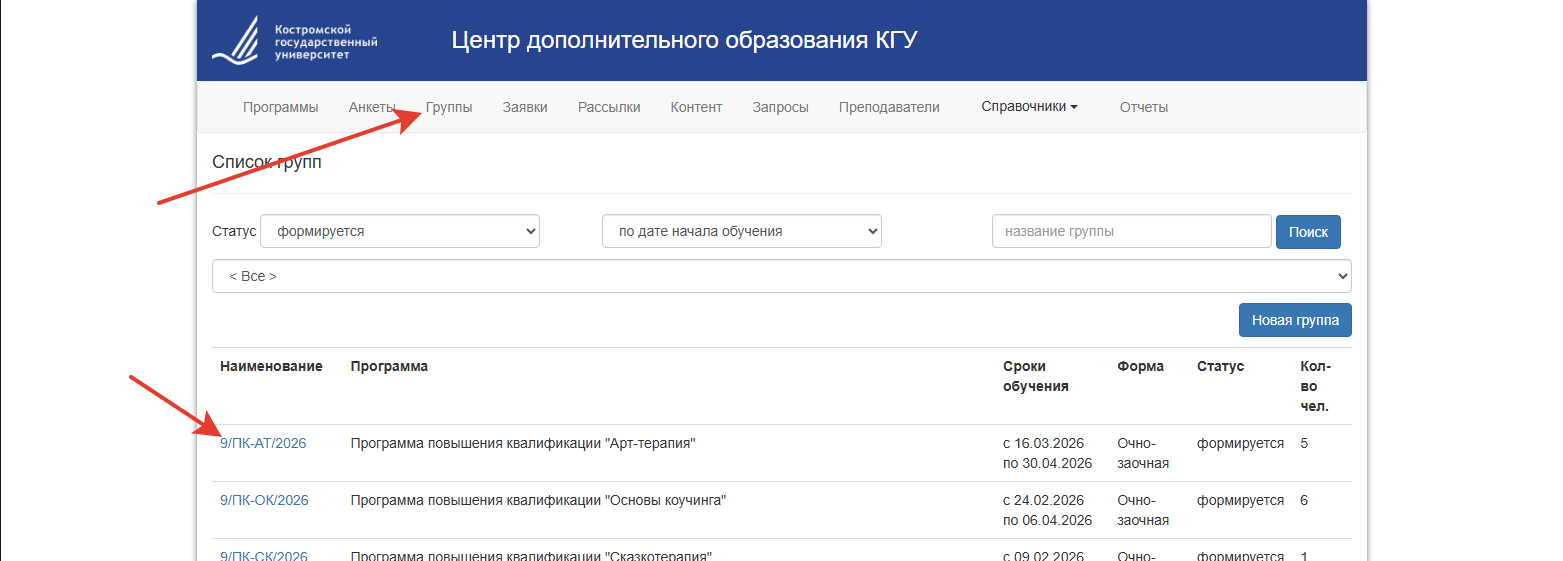The width and height of the screenshot is (1563, 561).
Task: Switch to the Рассылки page
Action: [609, 107]
